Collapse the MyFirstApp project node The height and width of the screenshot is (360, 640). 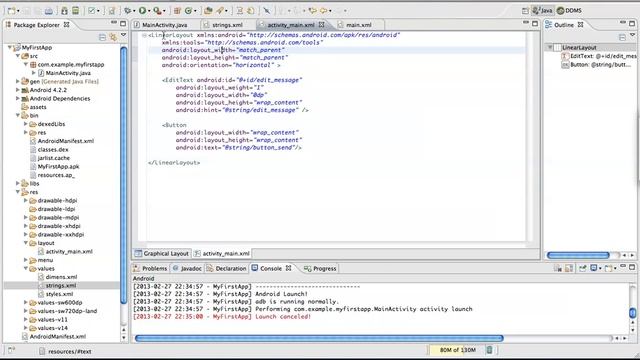pos(10,47)
